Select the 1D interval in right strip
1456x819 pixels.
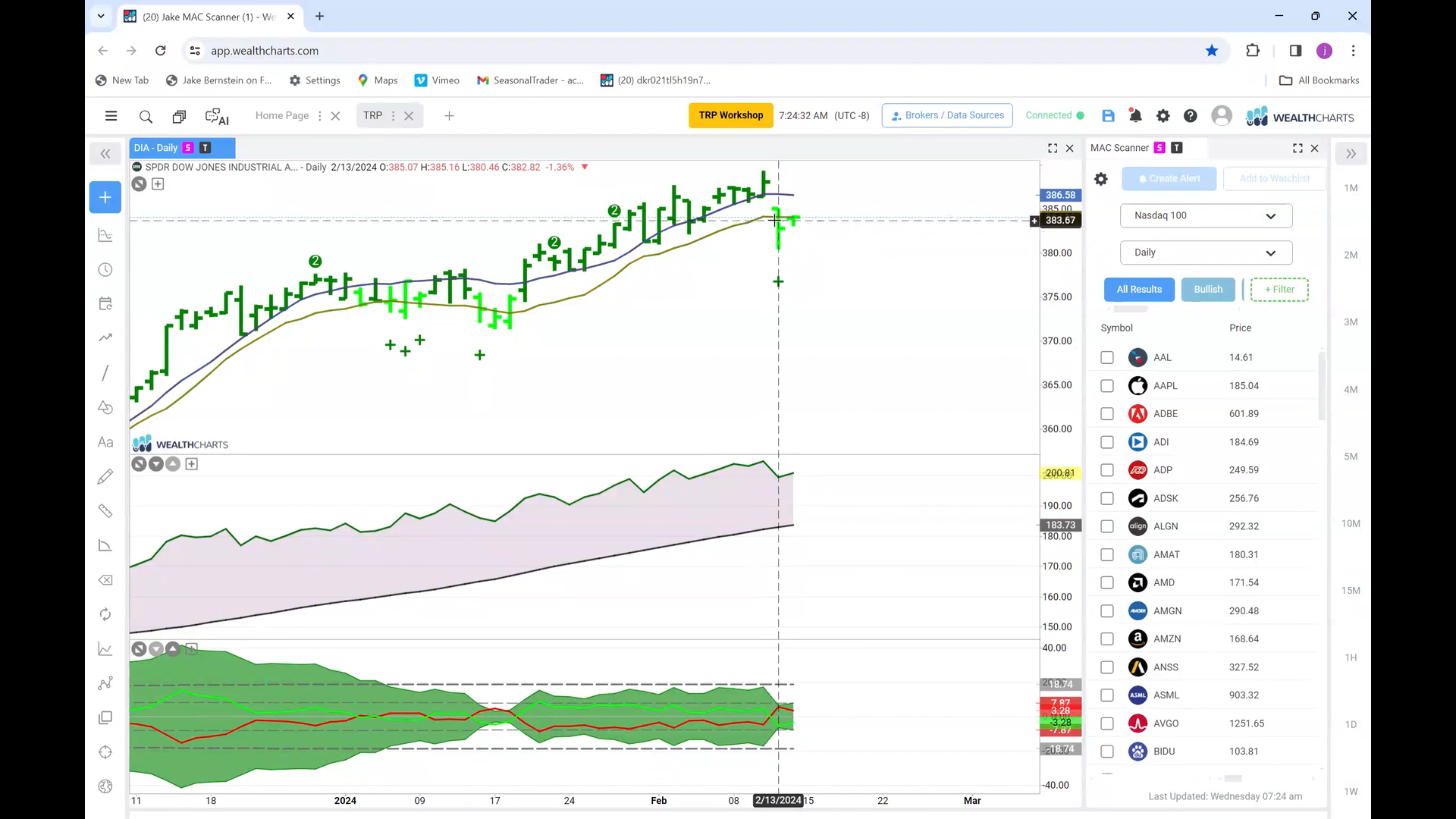pos(1351,725)
